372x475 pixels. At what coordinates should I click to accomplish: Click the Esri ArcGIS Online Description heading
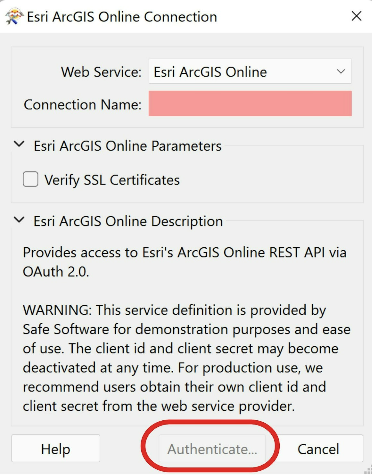pyautogui.click(x=128, y=221)
